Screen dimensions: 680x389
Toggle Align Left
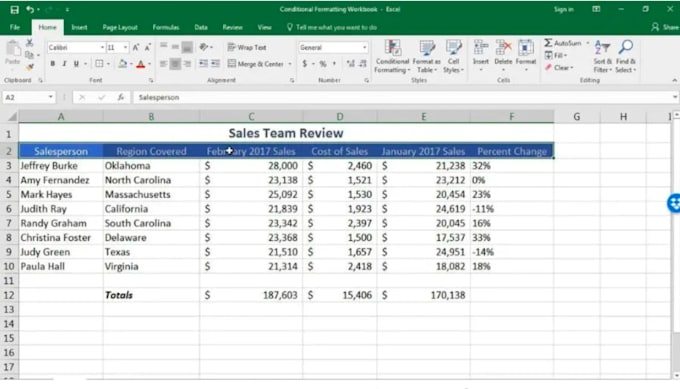coord(163,64)
